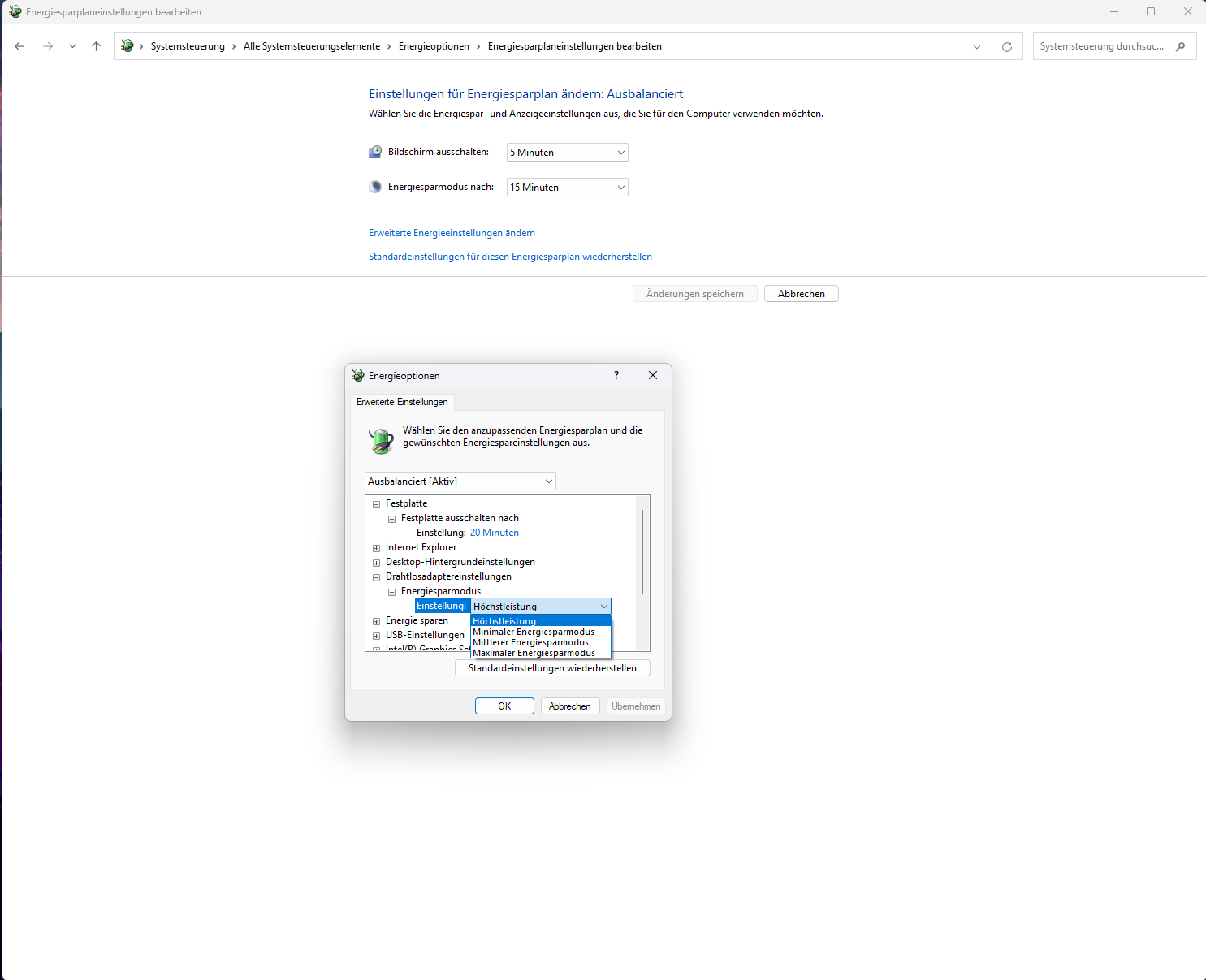Open Erweiterte Energieeinstellungen ändern link
1206x980 pixels.
coord(452,233)
